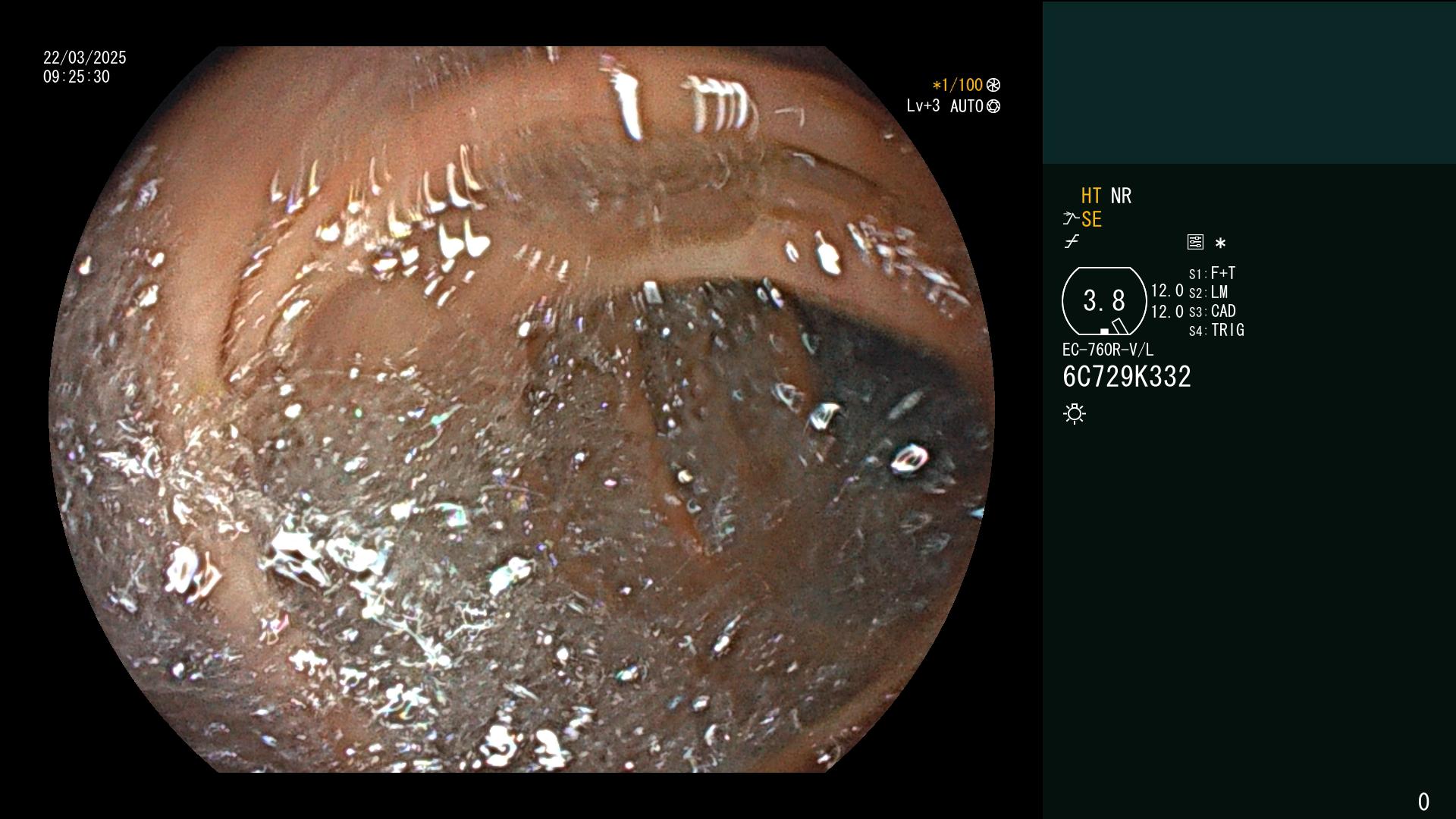The image size is (1456, 819).
Task: Click the lower 12.0 value
Action: tap(1167, 312)
